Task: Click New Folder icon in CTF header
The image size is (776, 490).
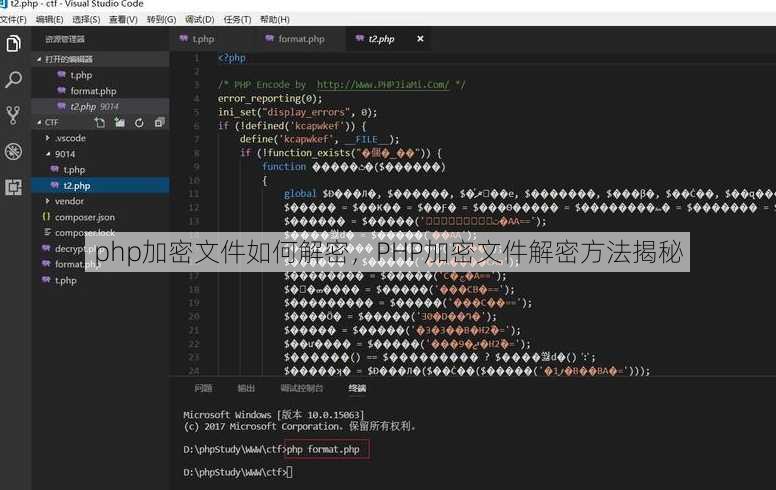Action: click(x=119, y=122)
